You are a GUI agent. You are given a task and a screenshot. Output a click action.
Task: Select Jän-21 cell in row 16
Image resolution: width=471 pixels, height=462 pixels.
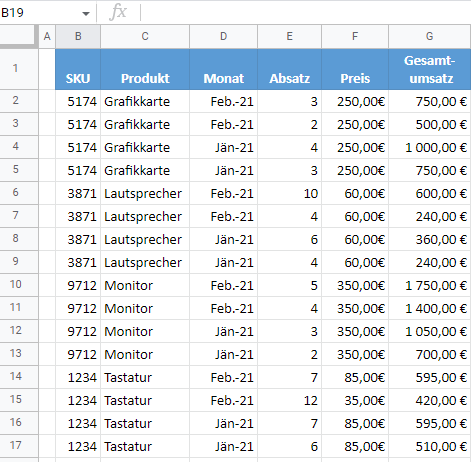click(x=224, y=423)
